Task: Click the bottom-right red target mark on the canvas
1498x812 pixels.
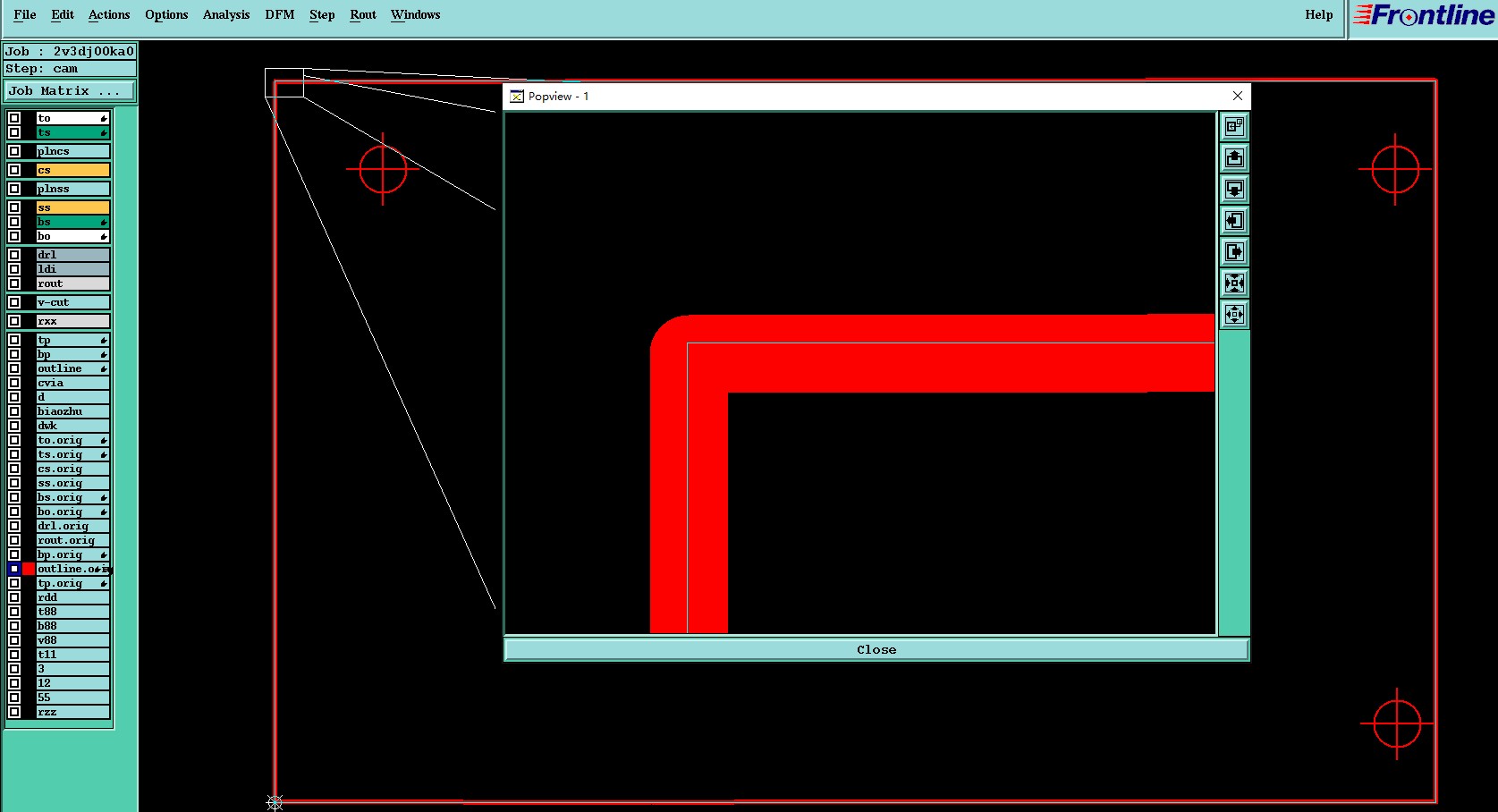Action: pos(1397,723)
